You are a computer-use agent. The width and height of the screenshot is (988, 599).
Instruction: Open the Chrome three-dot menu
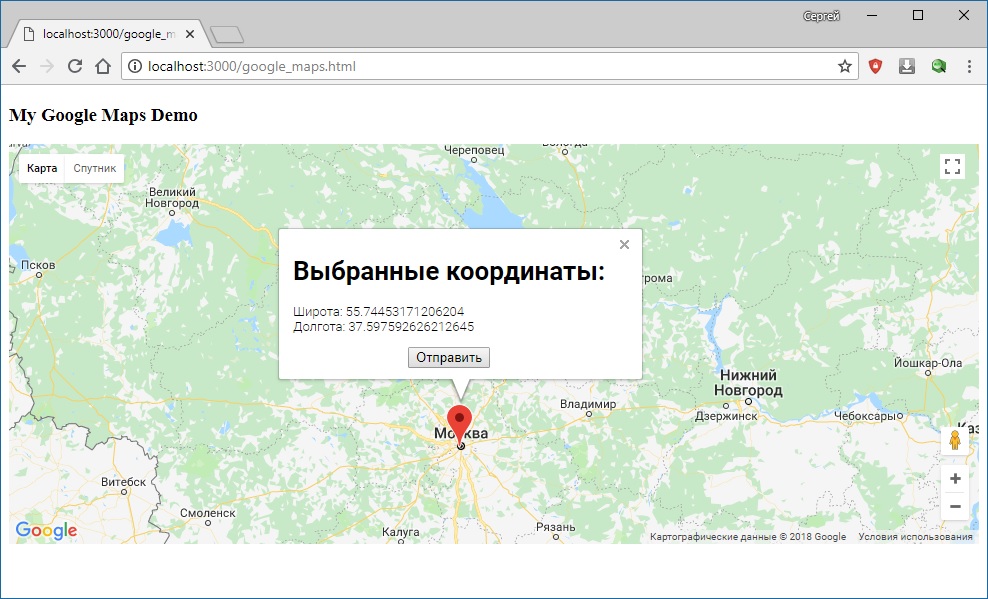tap(969, 66)
